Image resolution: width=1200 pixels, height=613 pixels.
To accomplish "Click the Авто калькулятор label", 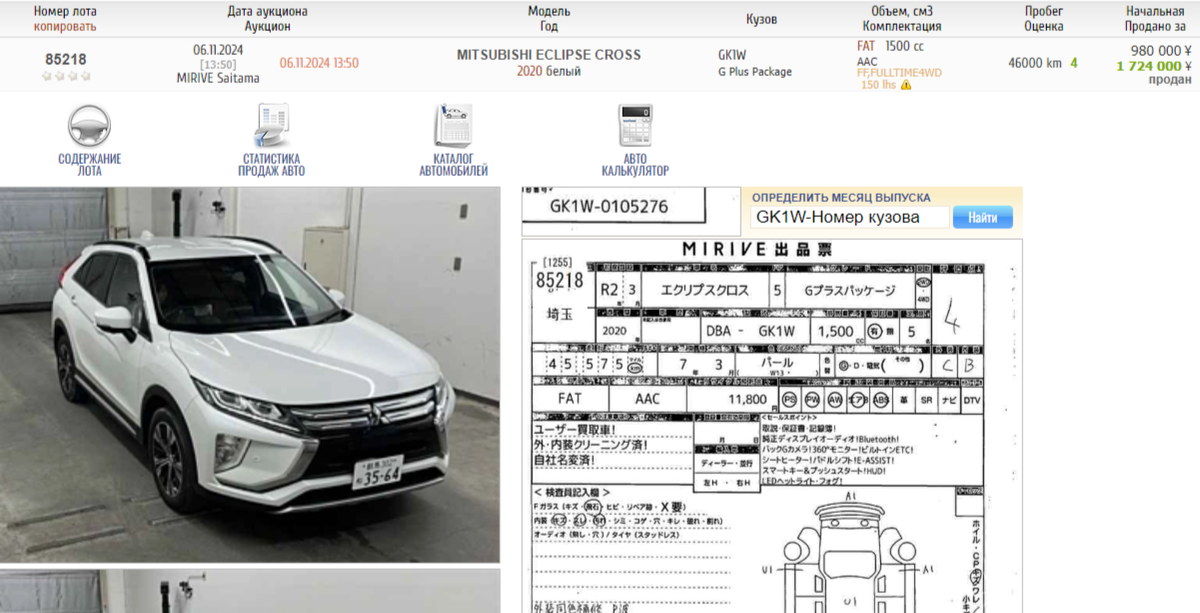I will click(x=635, y=164).
